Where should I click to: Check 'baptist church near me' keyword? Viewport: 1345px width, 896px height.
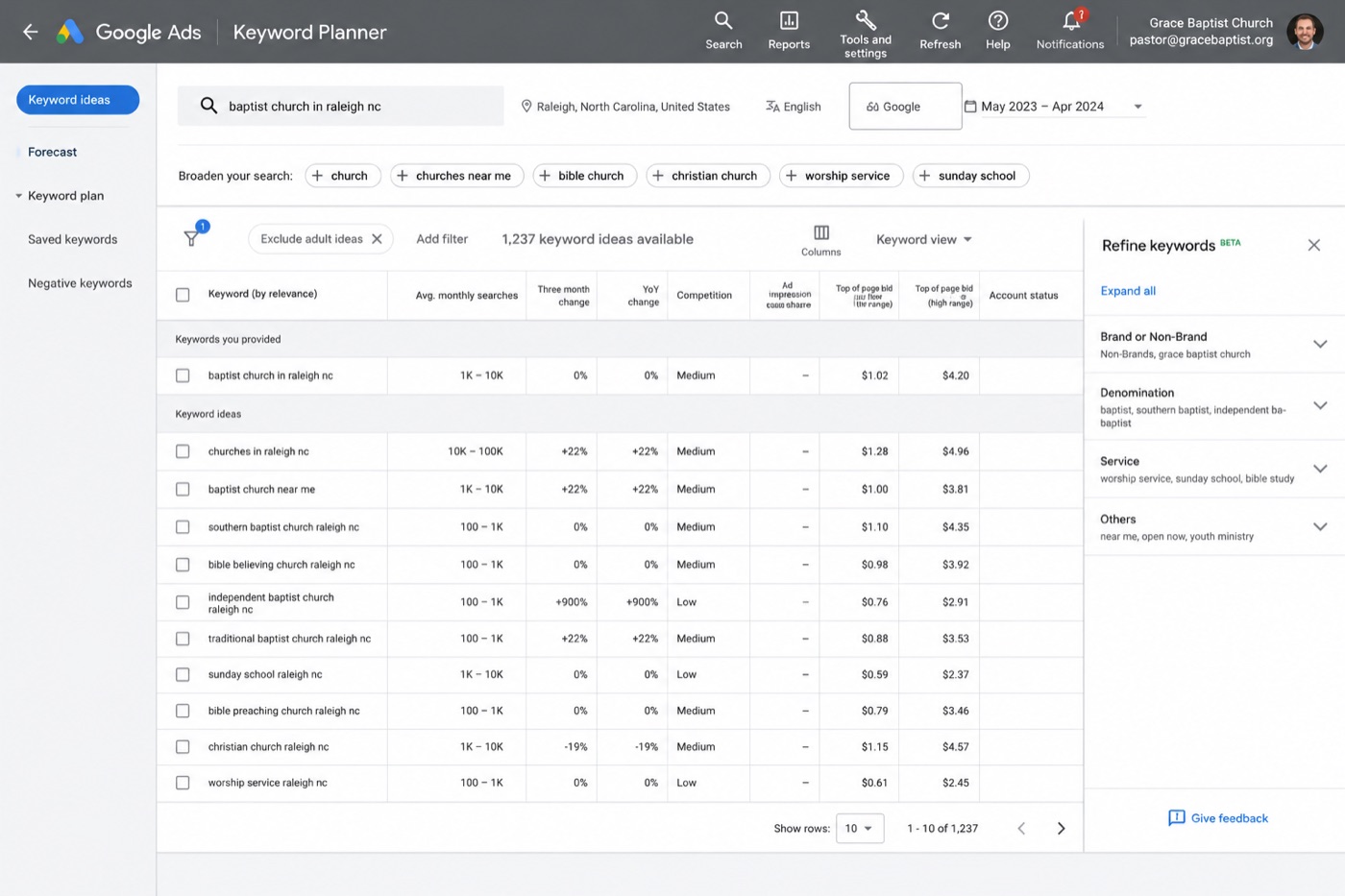(x=183, y=489)
